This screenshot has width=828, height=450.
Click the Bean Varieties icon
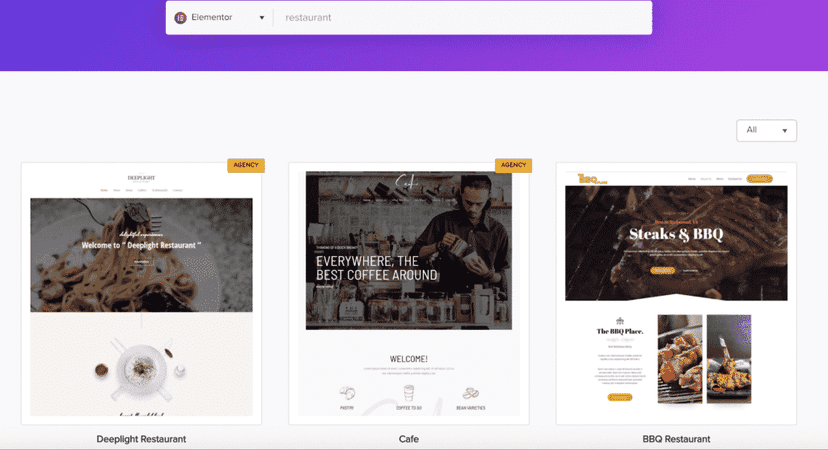point(469,393)
